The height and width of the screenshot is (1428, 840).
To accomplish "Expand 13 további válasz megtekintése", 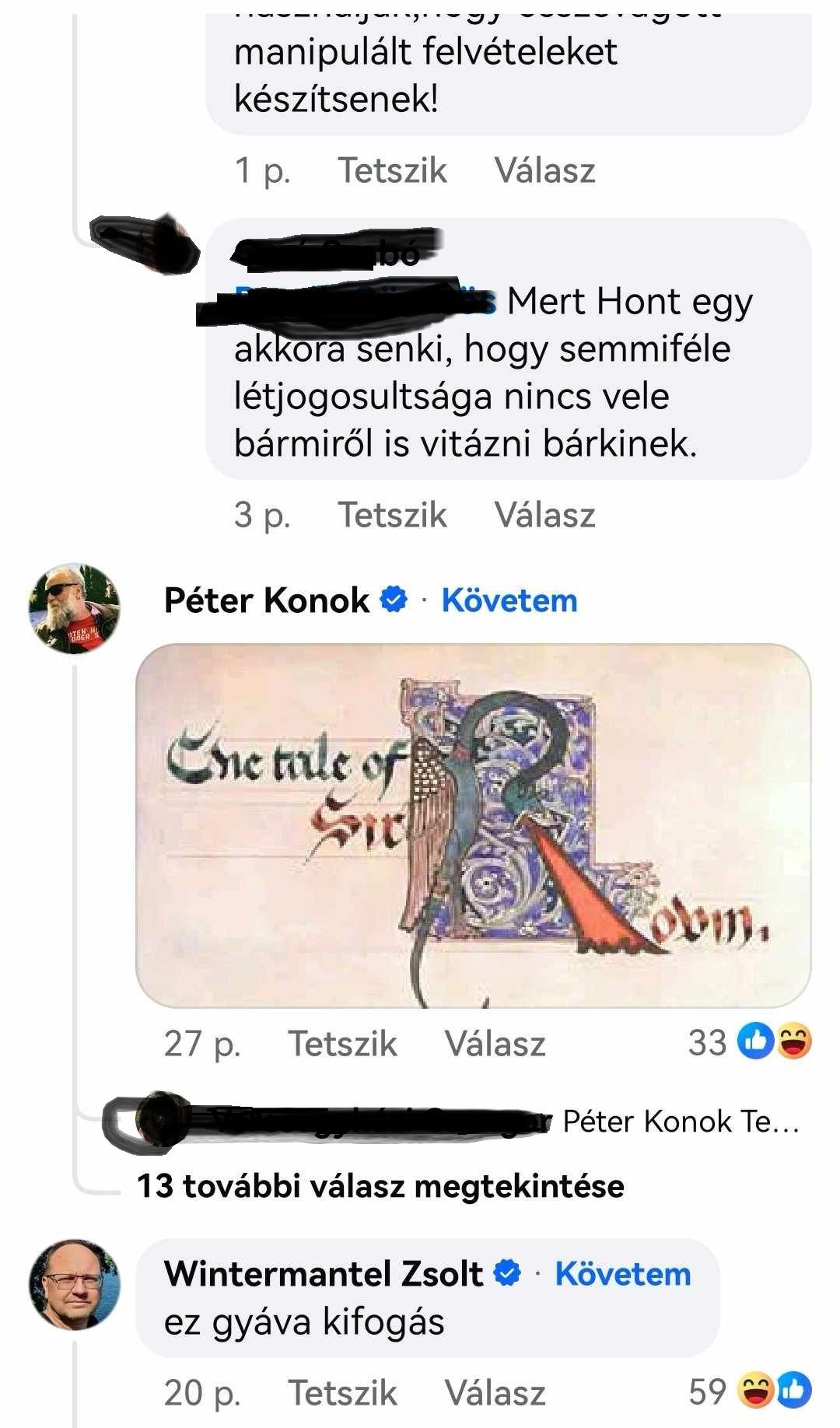I will click(x=380, y=1186).
